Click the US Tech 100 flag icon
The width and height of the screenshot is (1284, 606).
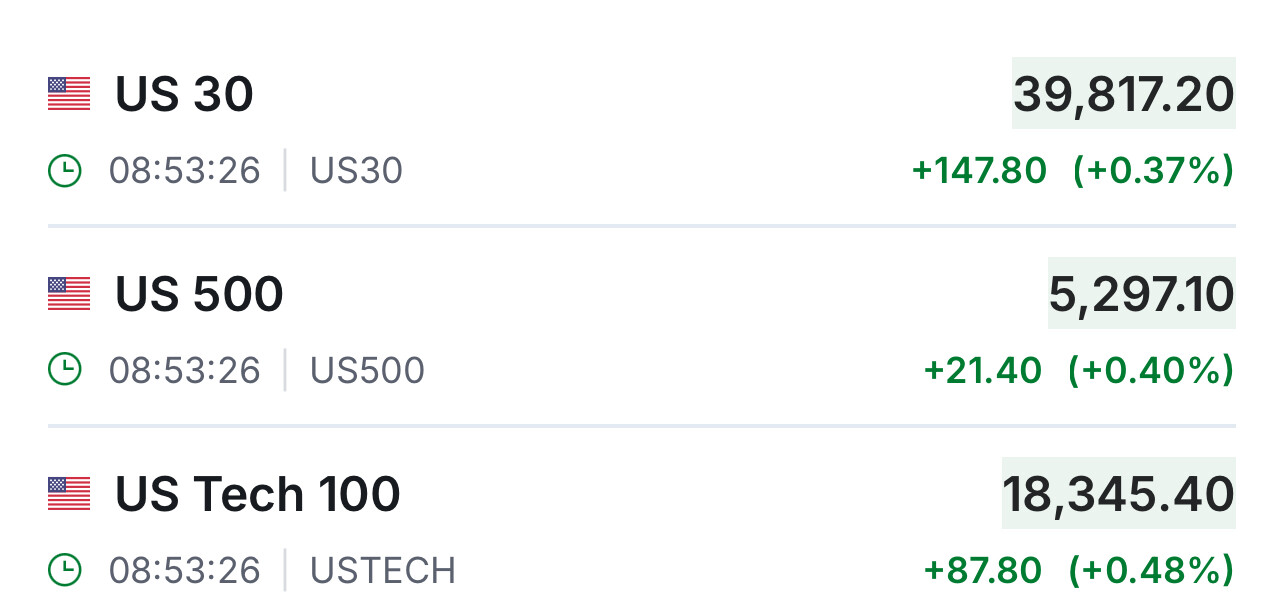click(x=69, y=494)
